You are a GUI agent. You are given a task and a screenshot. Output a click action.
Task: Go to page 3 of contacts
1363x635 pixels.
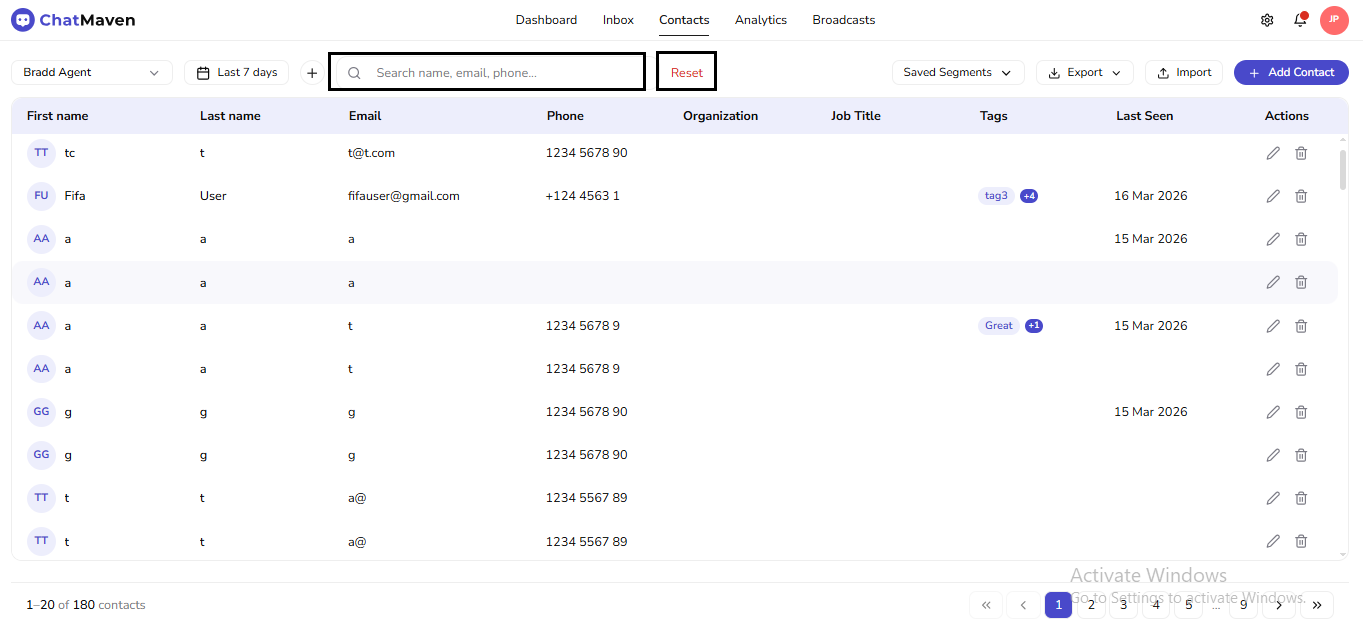[x=1122, y=605]
